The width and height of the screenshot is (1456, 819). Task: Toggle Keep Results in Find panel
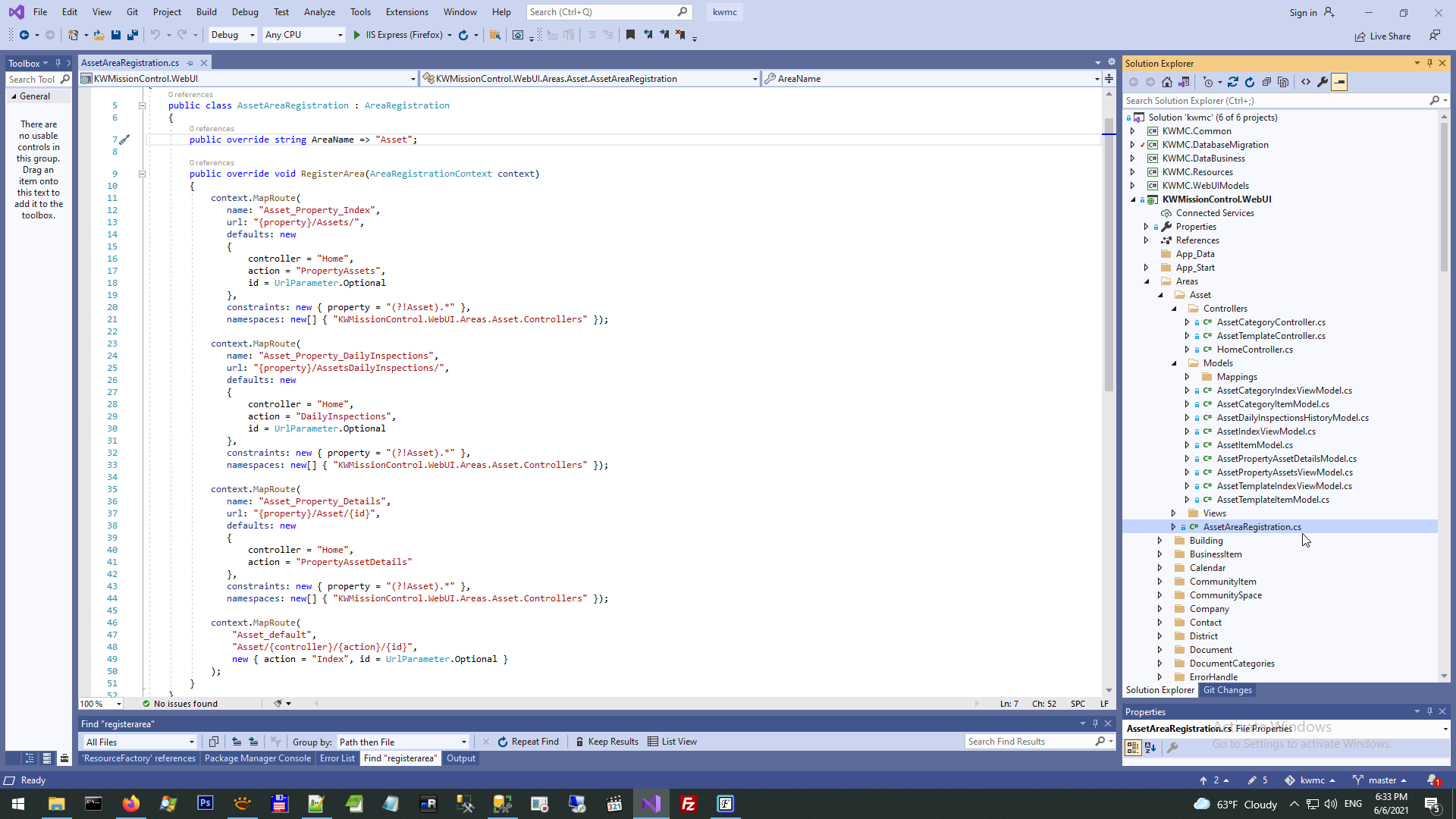click(x=607, y=742)
